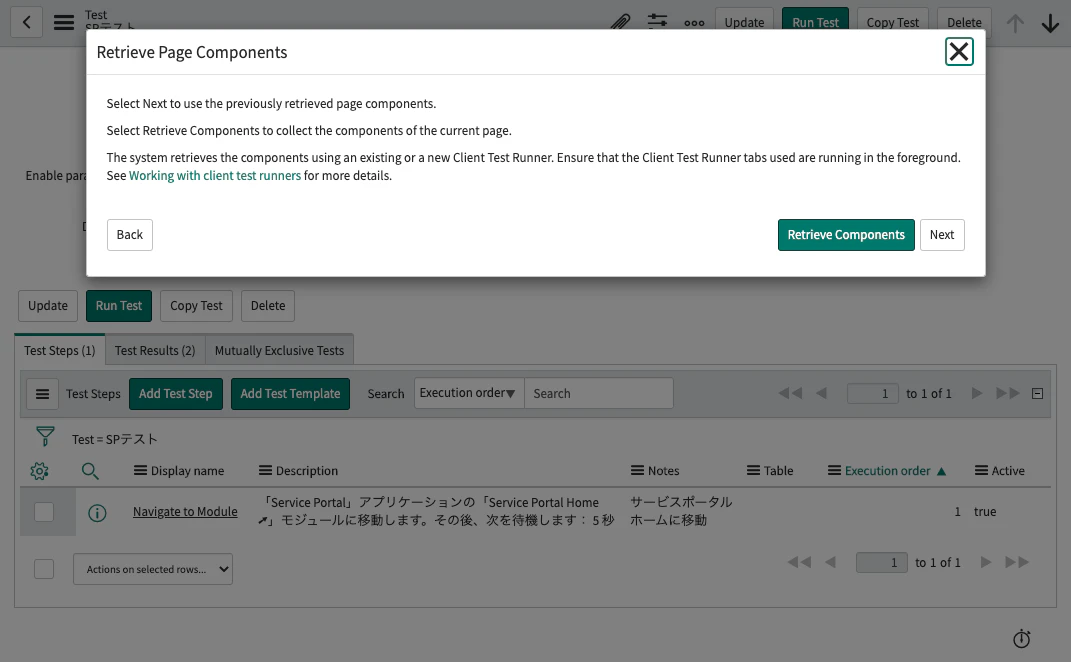Go to next page in bottom pagination

pos(986,562)
